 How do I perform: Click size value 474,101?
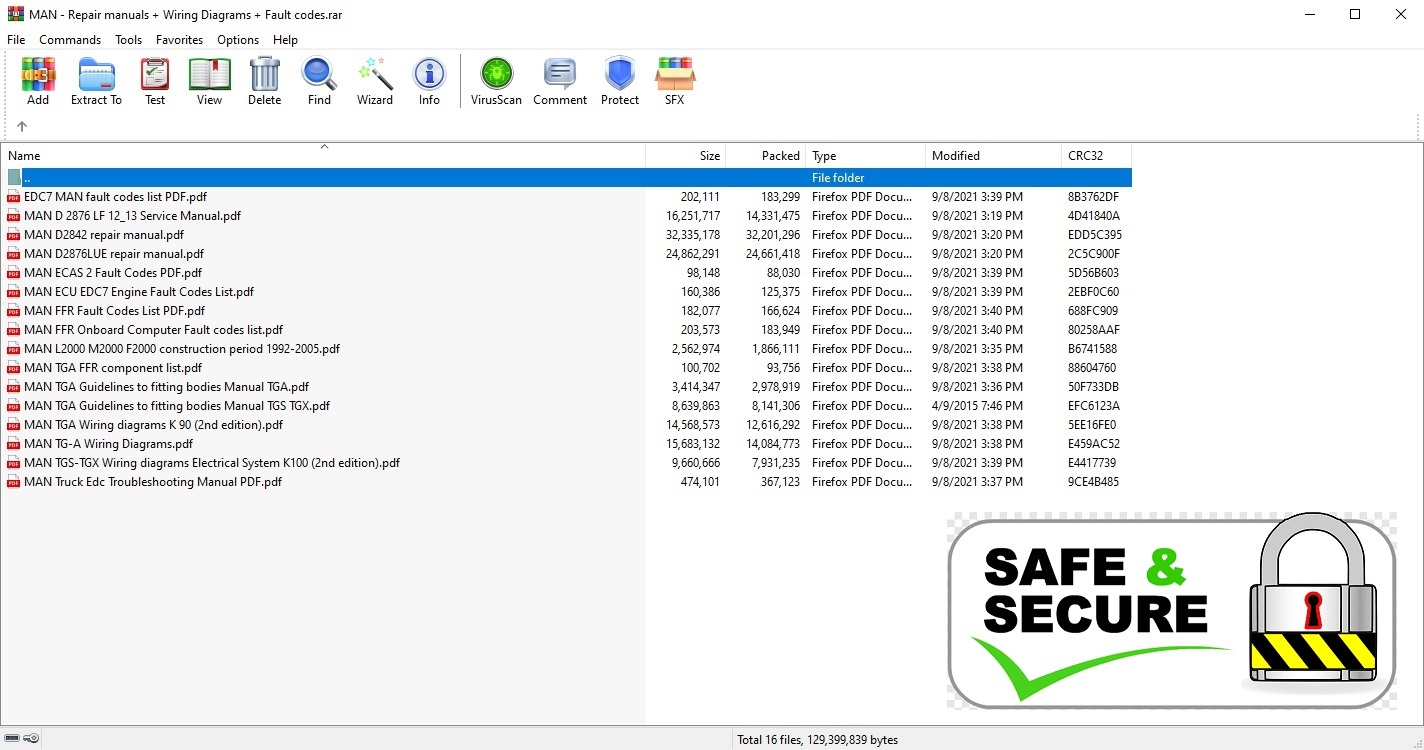point(700,482)
